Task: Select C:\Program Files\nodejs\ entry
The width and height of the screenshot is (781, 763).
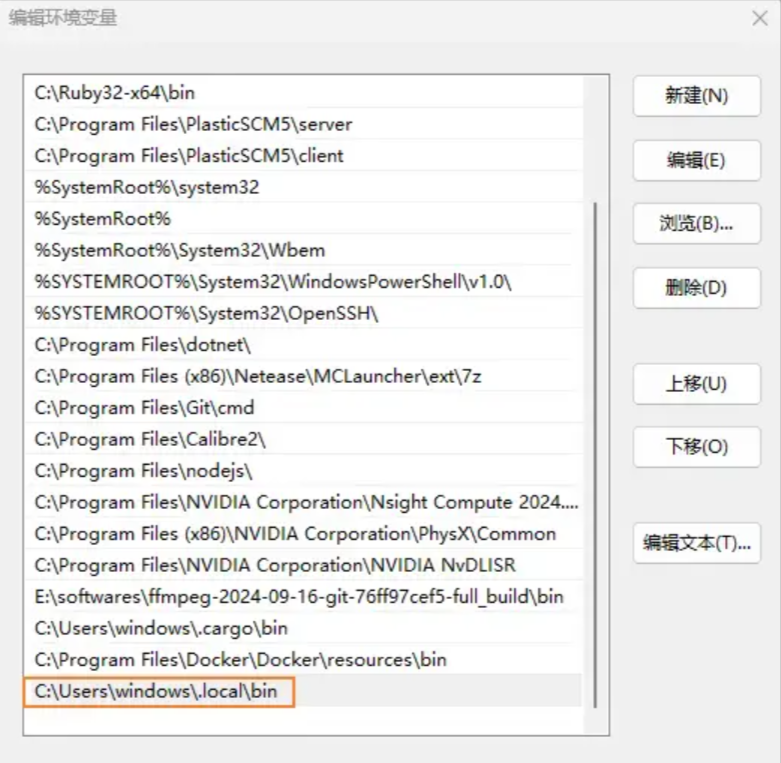Action: [303, 471]
